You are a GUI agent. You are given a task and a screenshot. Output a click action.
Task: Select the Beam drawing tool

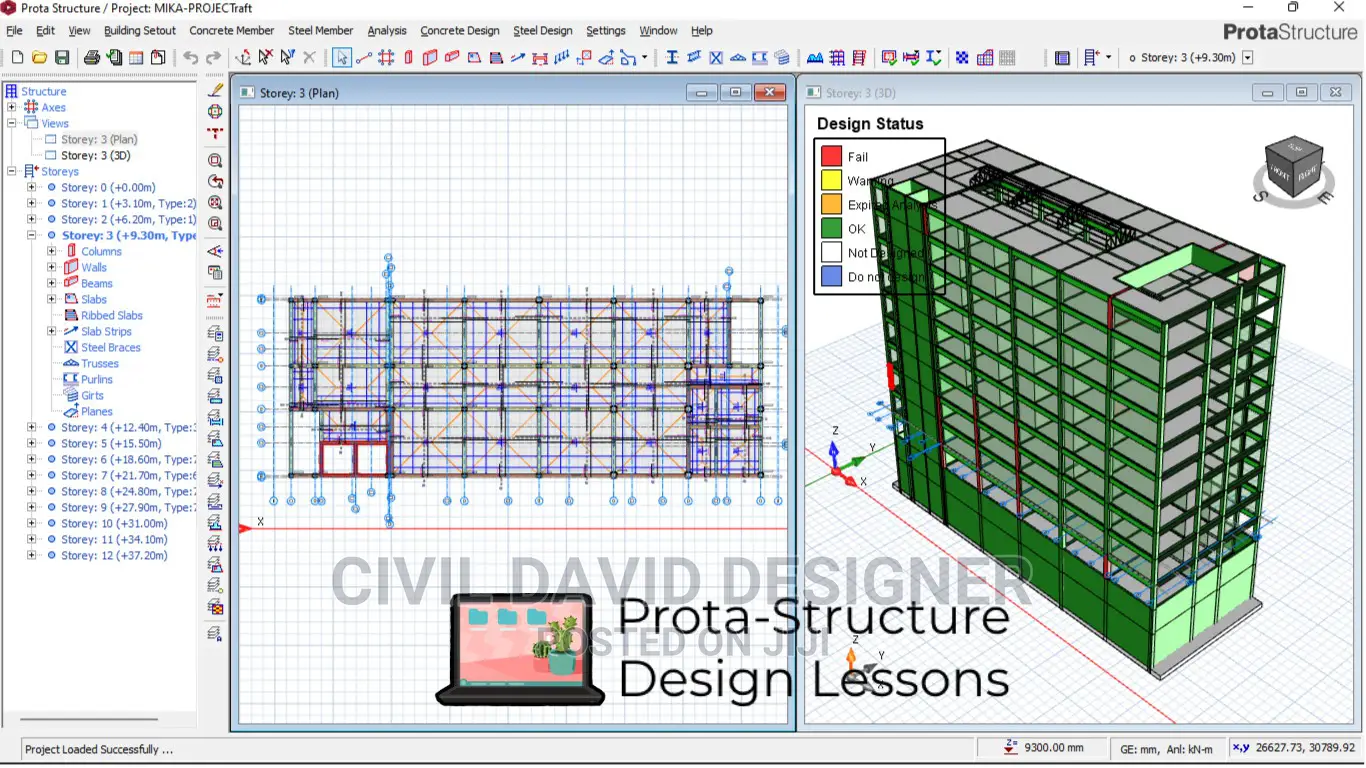coord(452,58)
